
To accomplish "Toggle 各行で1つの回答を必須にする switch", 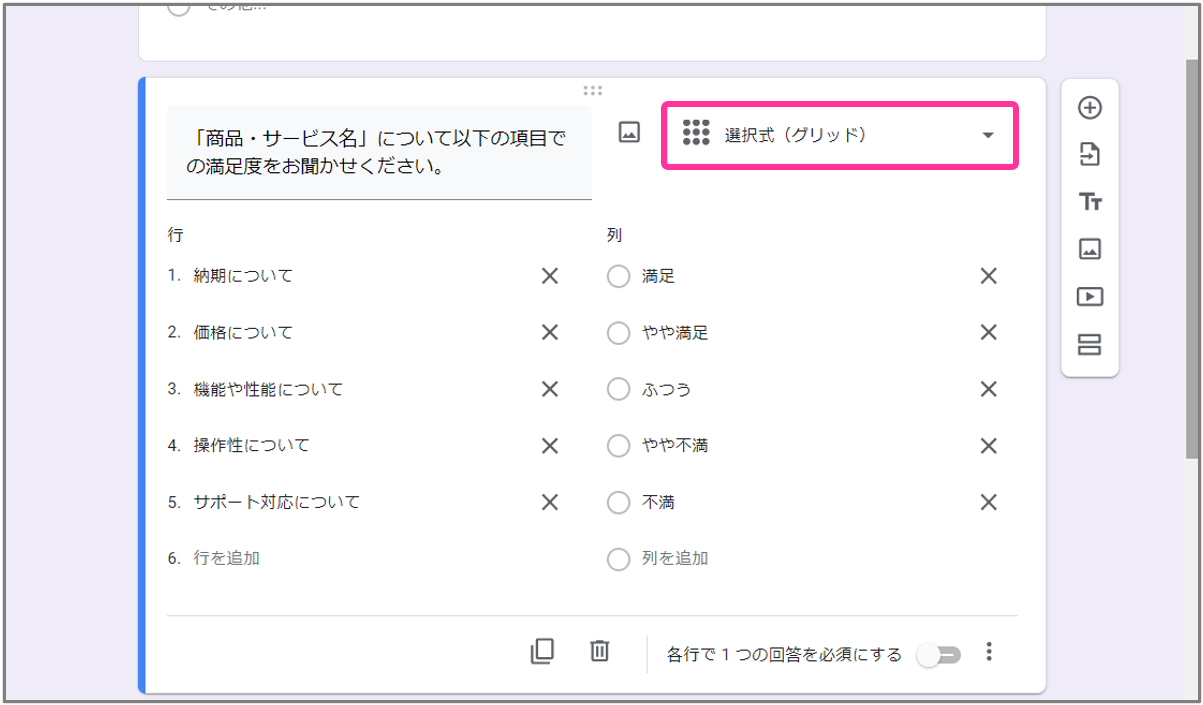I will (x=939, y=655).
